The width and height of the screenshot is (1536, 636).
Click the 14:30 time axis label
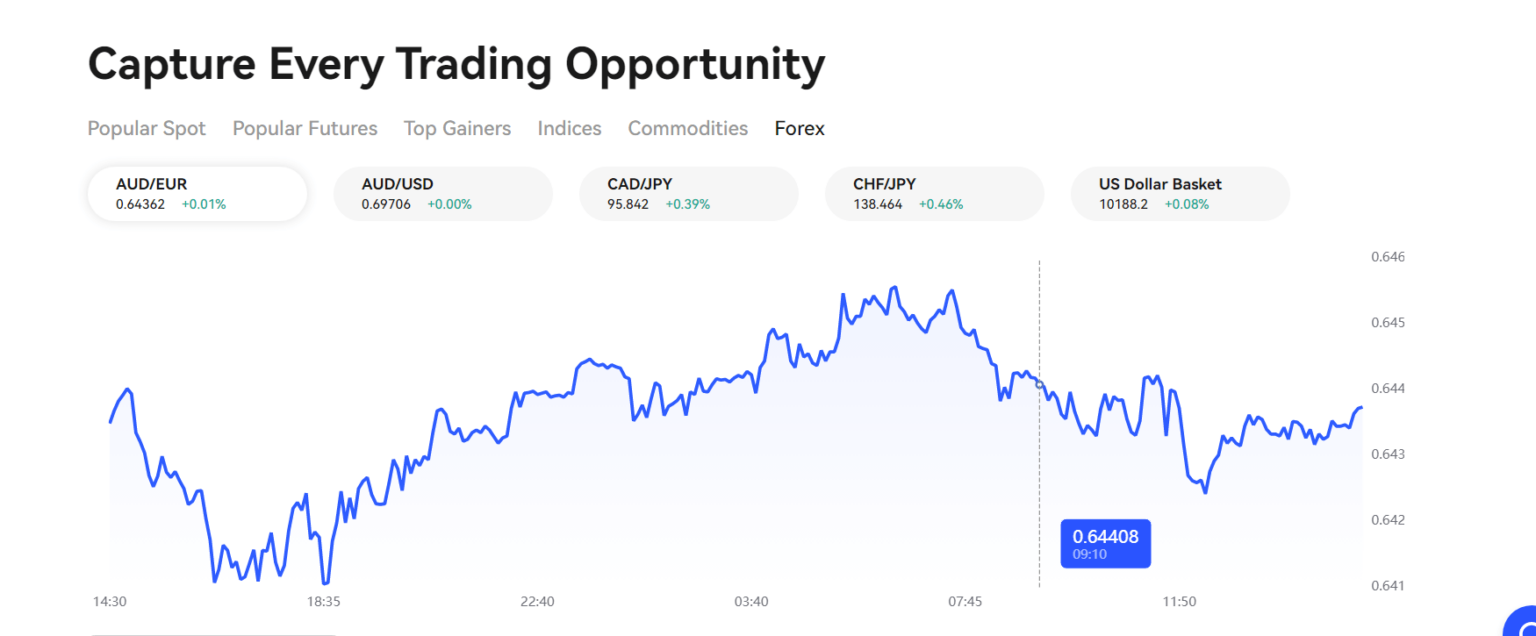click(110, 601)
